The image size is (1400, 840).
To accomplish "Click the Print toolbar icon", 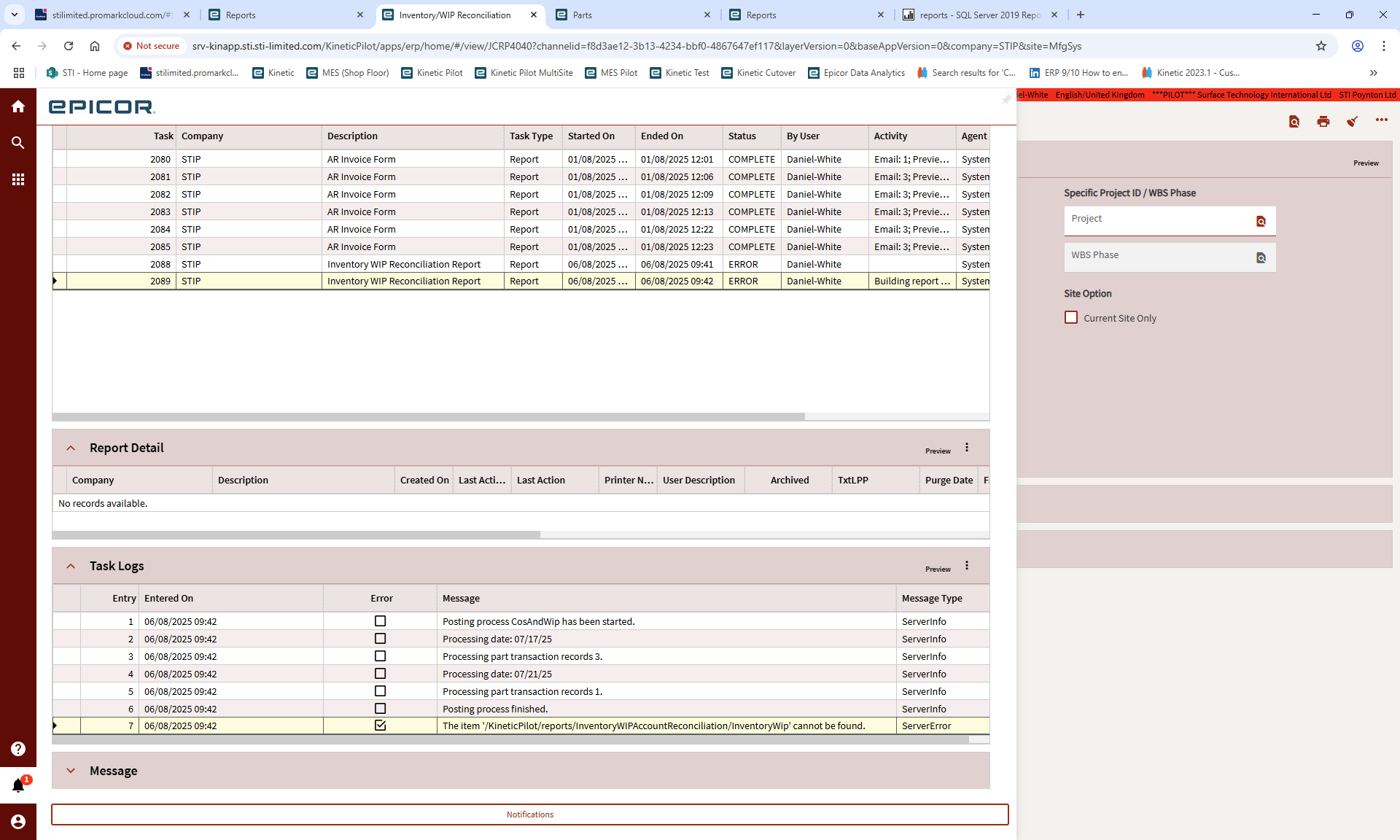I will click(x=1323, y=121).
